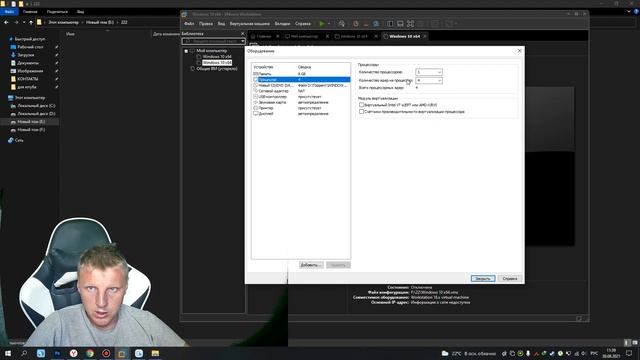
Task: Open the power options dropdown arrow
Action: click(329, 24)
